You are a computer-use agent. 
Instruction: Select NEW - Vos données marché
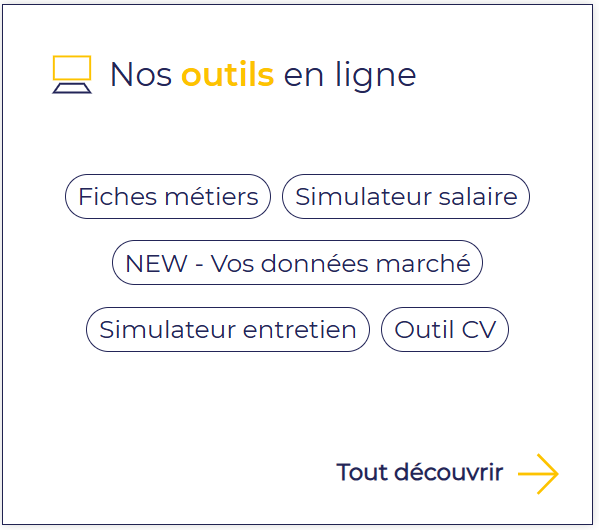tap(298, 263)
